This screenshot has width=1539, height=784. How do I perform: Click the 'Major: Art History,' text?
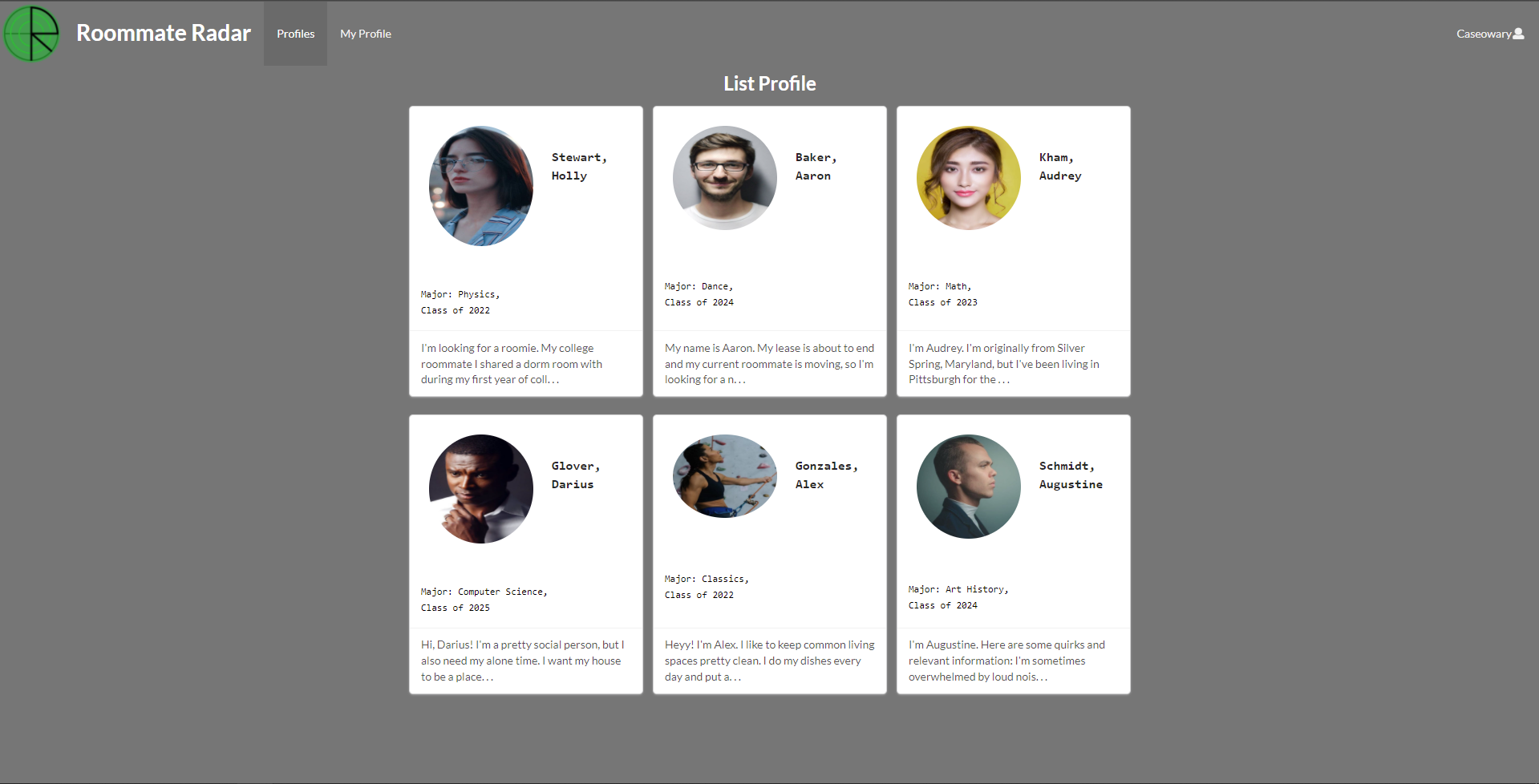click(x=958, y=589)
